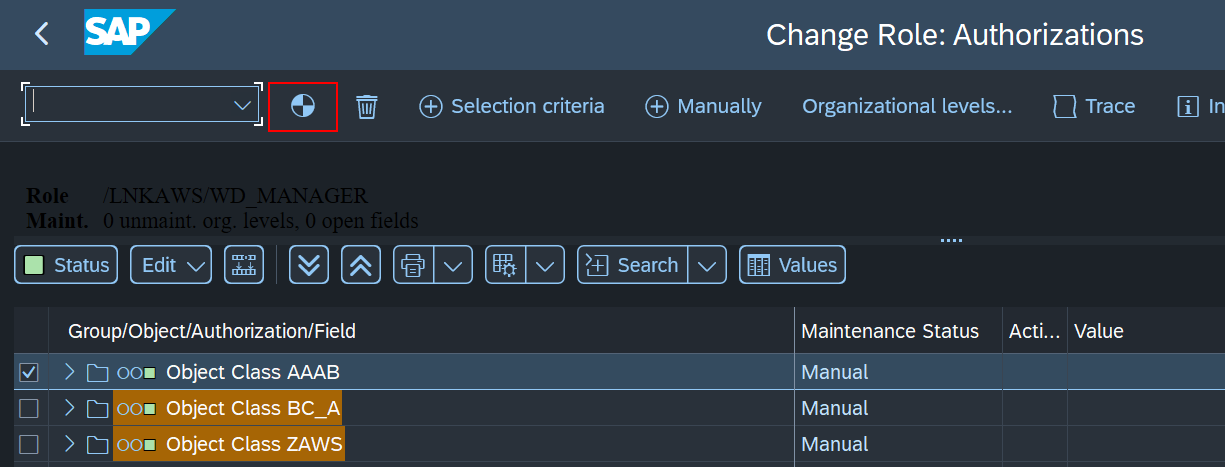Click the layout settings grid icon
Image resolution: width=1225 pixels, height=467 pixels.
click(505, 265)
